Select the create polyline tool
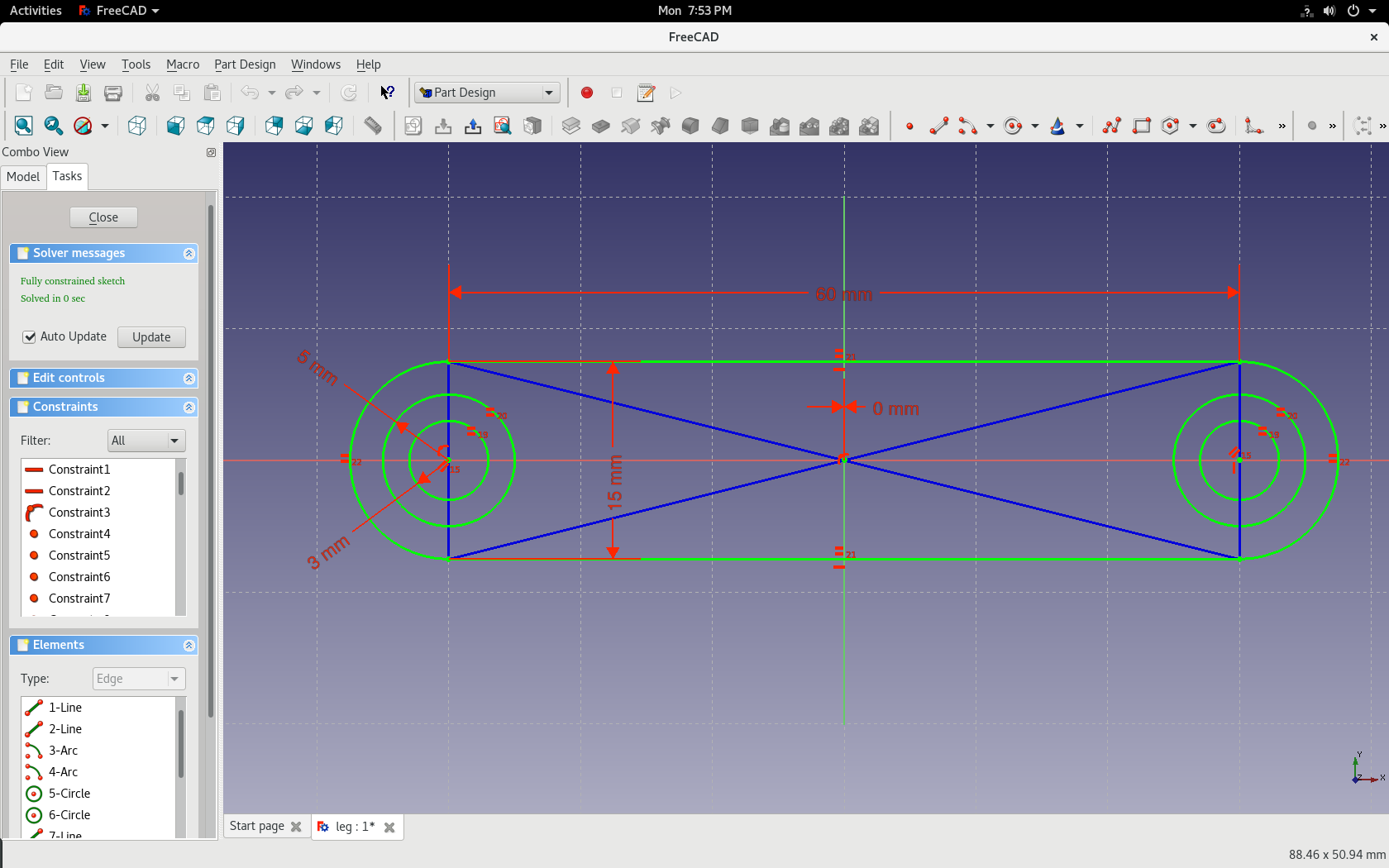The image size is (1389, 868). pyautogui.click(x=1111, y=126)
